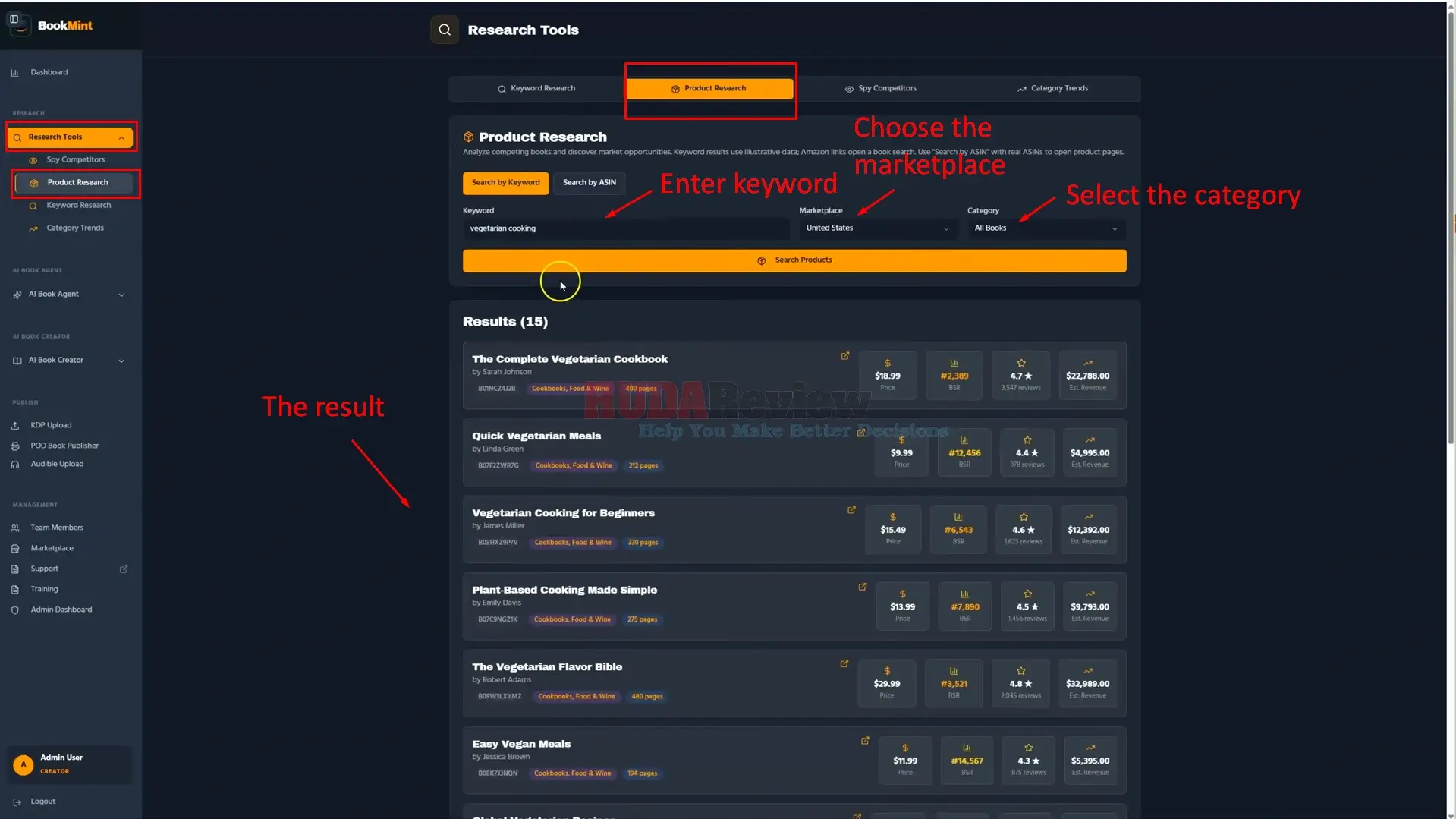Switch to Category Trends tab
Screen dimensions: 1456x819
(x=1052, y=88)
